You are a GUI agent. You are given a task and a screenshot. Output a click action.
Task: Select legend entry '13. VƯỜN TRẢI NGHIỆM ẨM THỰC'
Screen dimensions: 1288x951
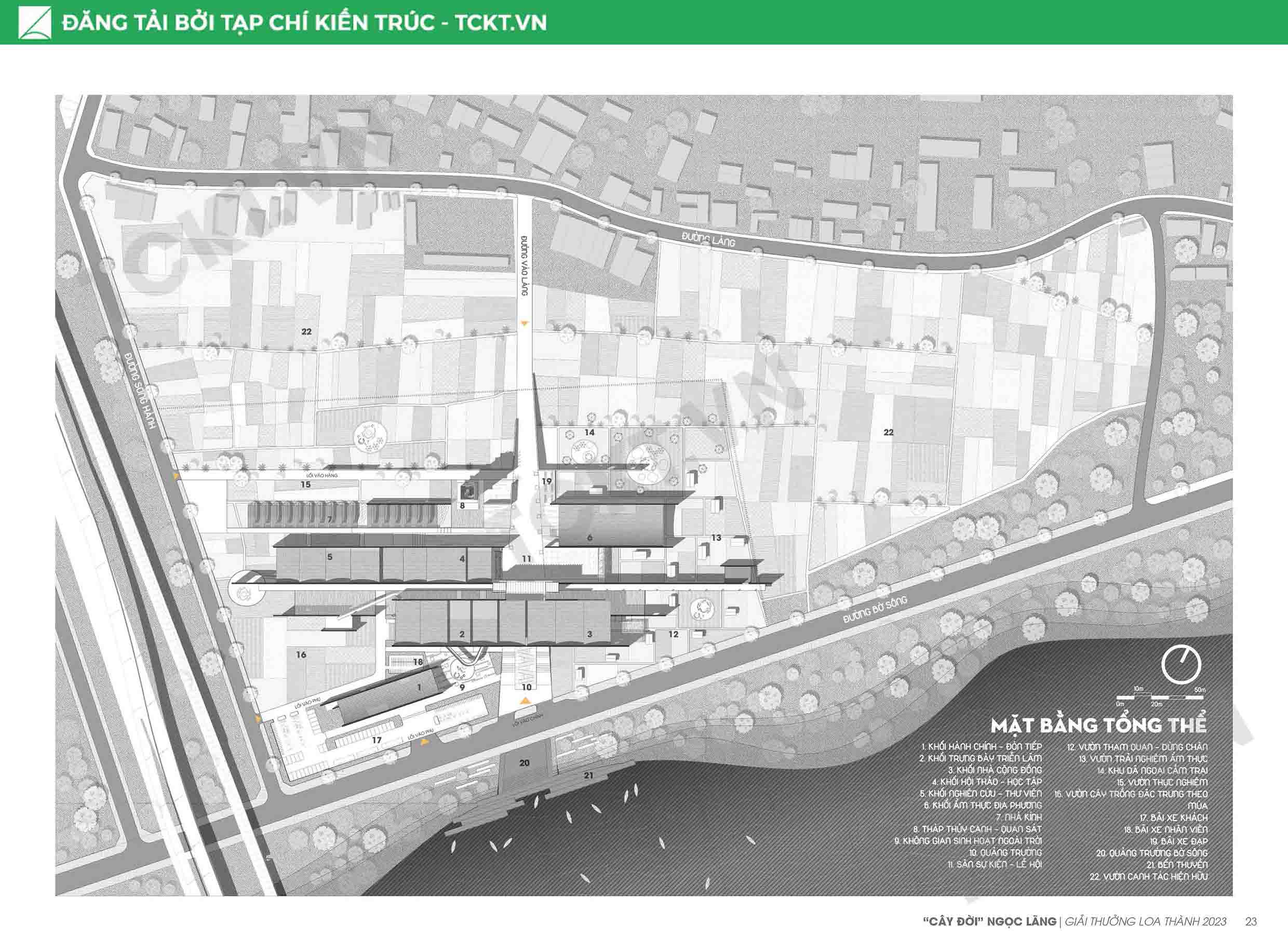click(1143, 759)
